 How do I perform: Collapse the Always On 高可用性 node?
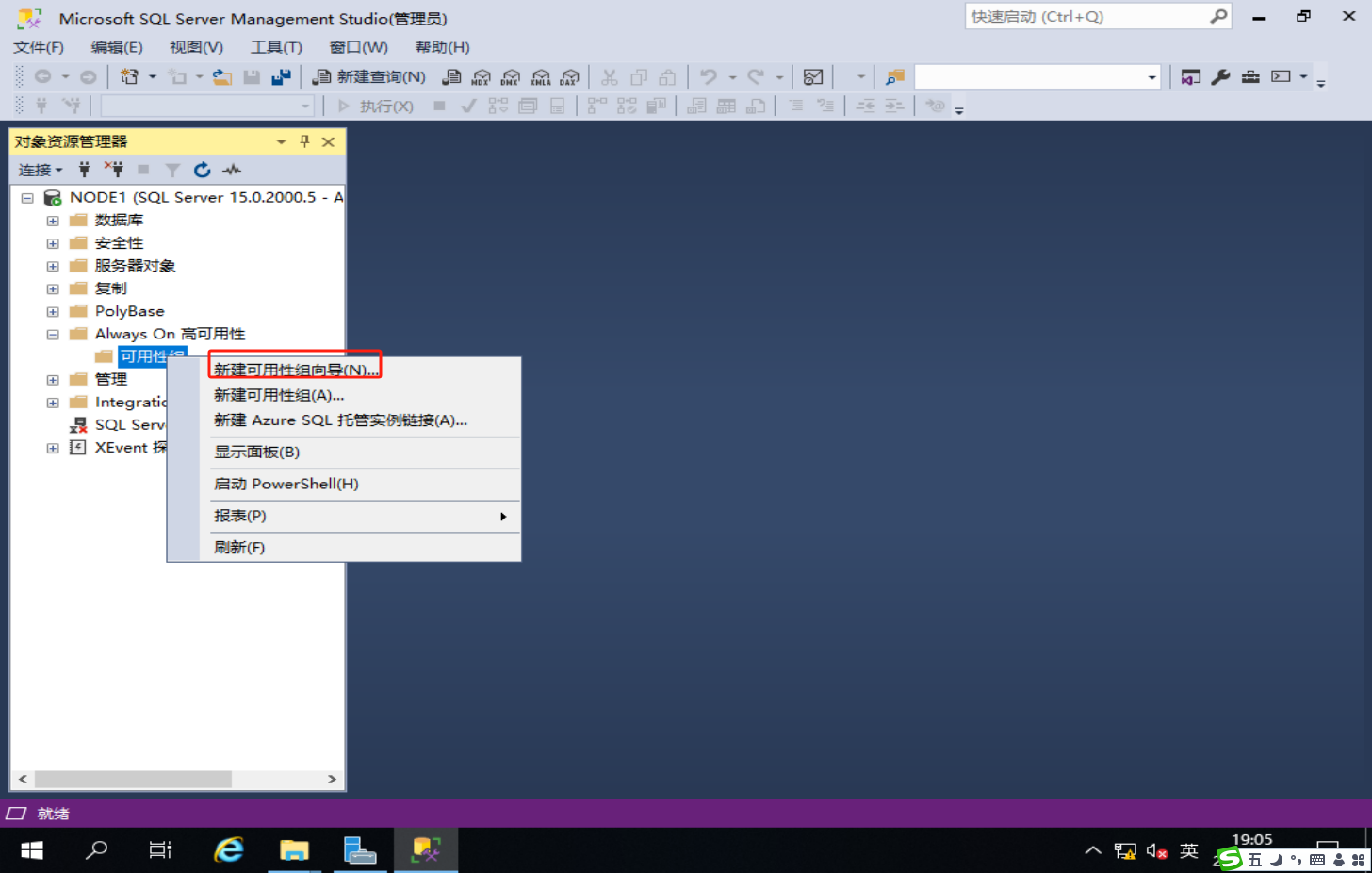click(x=53, y=334)
